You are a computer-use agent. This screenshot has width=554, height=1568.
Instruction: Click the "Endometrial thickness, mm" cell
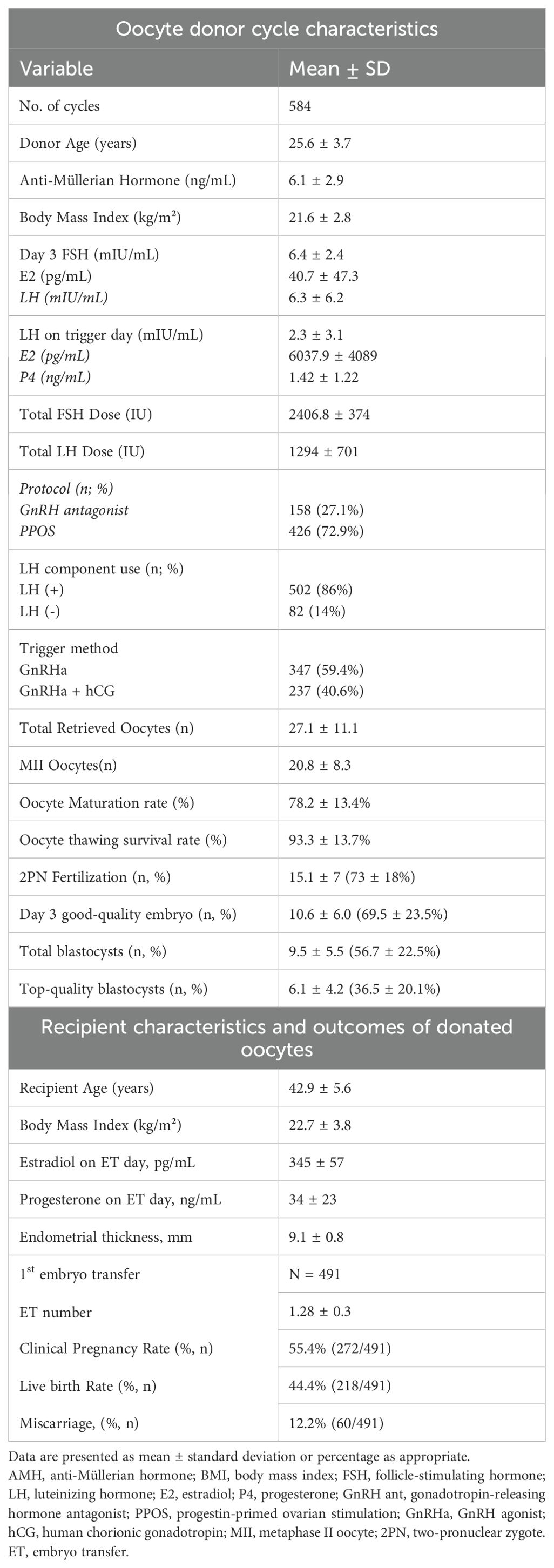pos(105,1236)
